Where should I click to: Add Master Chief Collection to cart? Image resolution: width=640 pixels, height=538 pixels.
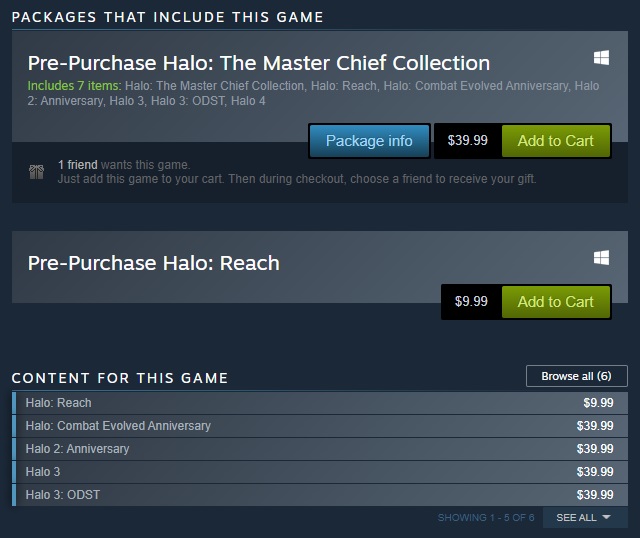tap(556, 141)
